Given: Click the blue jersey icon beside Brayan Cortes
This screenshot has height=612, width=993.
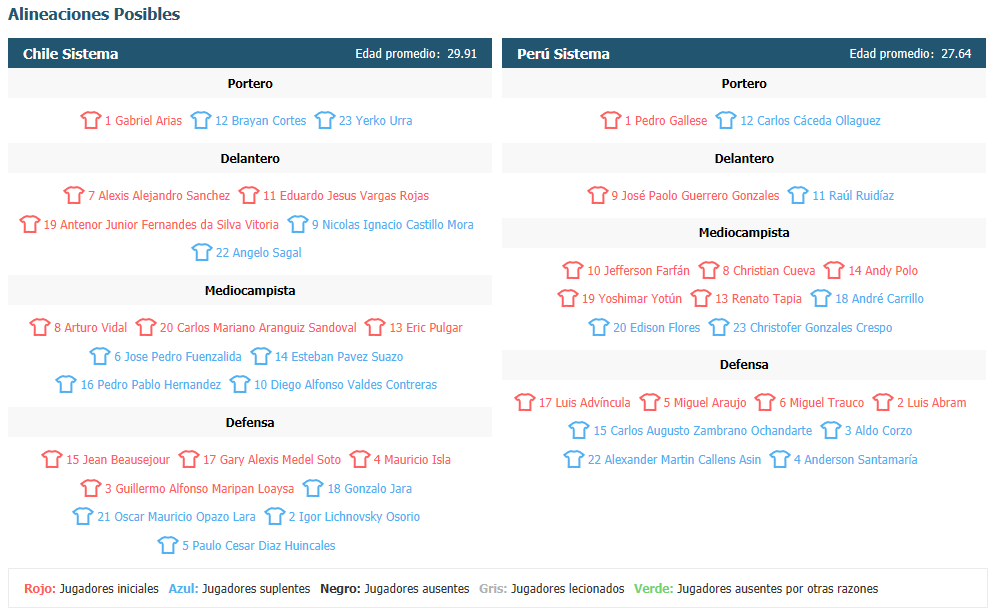Looking at the screenshot, I should tap(201, 120).
